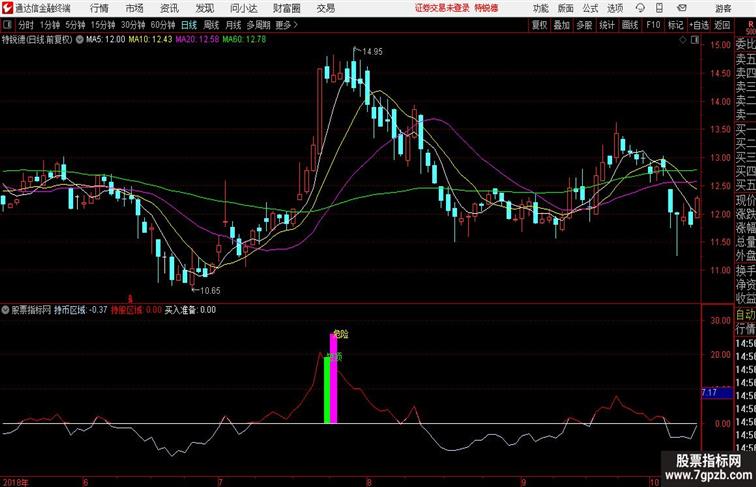Click the MA5: 12.00 indicator value
This screenshot has height=487, width=756.
click(106, 40)
